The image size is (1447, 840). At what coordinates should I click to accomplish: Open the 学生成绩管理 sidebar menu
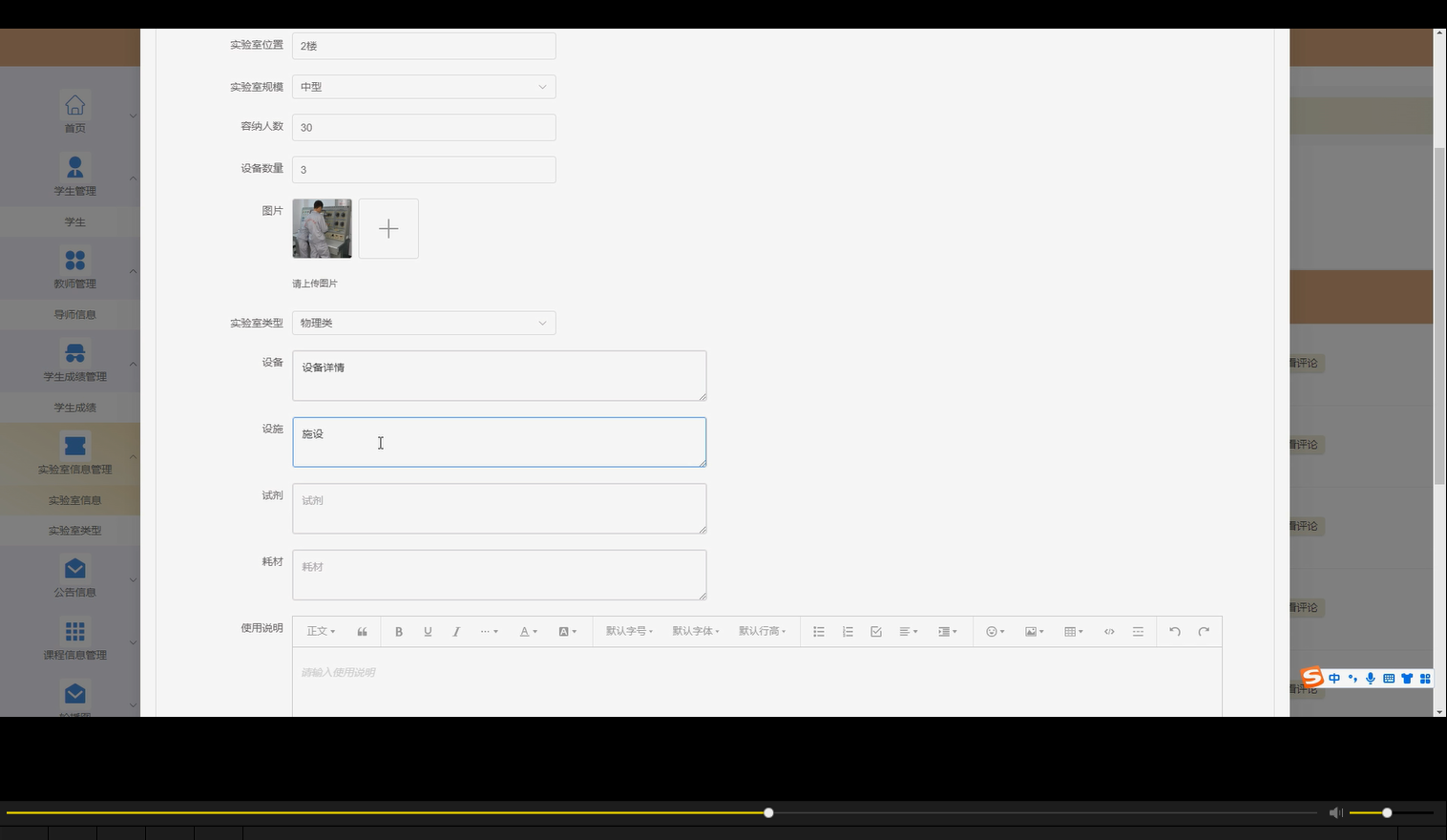click(74, 360)
